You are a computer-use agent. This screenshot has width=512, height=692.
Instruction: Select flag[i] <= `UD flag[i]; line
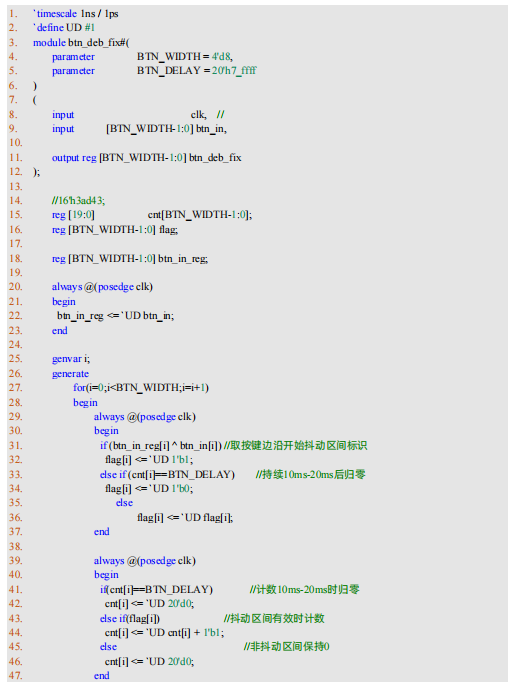tap(185, 518)
